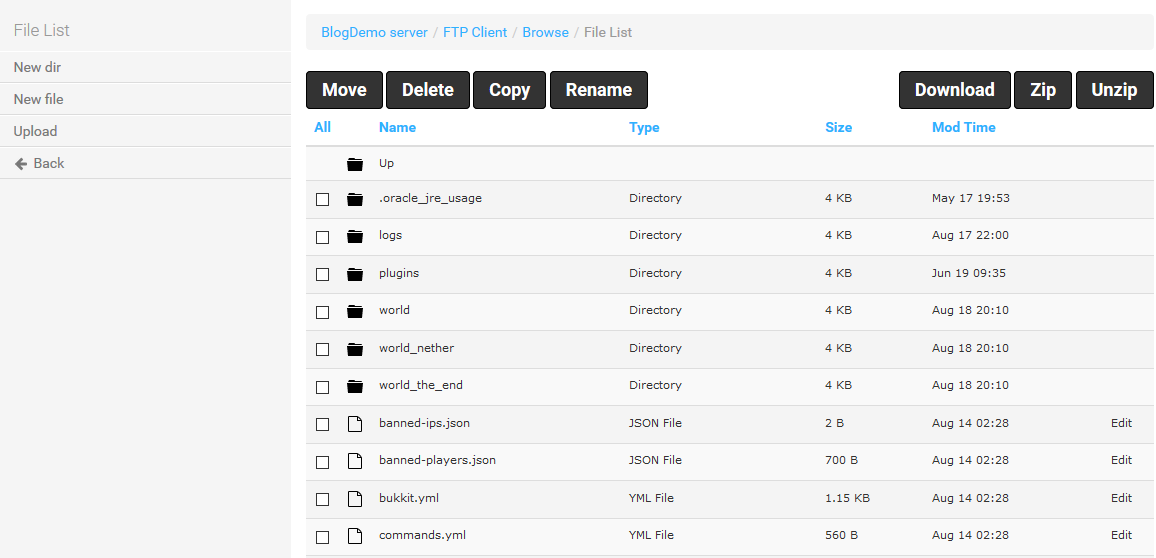Open the world_the_end directory name
This screenshot has width=1156, height=558.
point(421,385)
